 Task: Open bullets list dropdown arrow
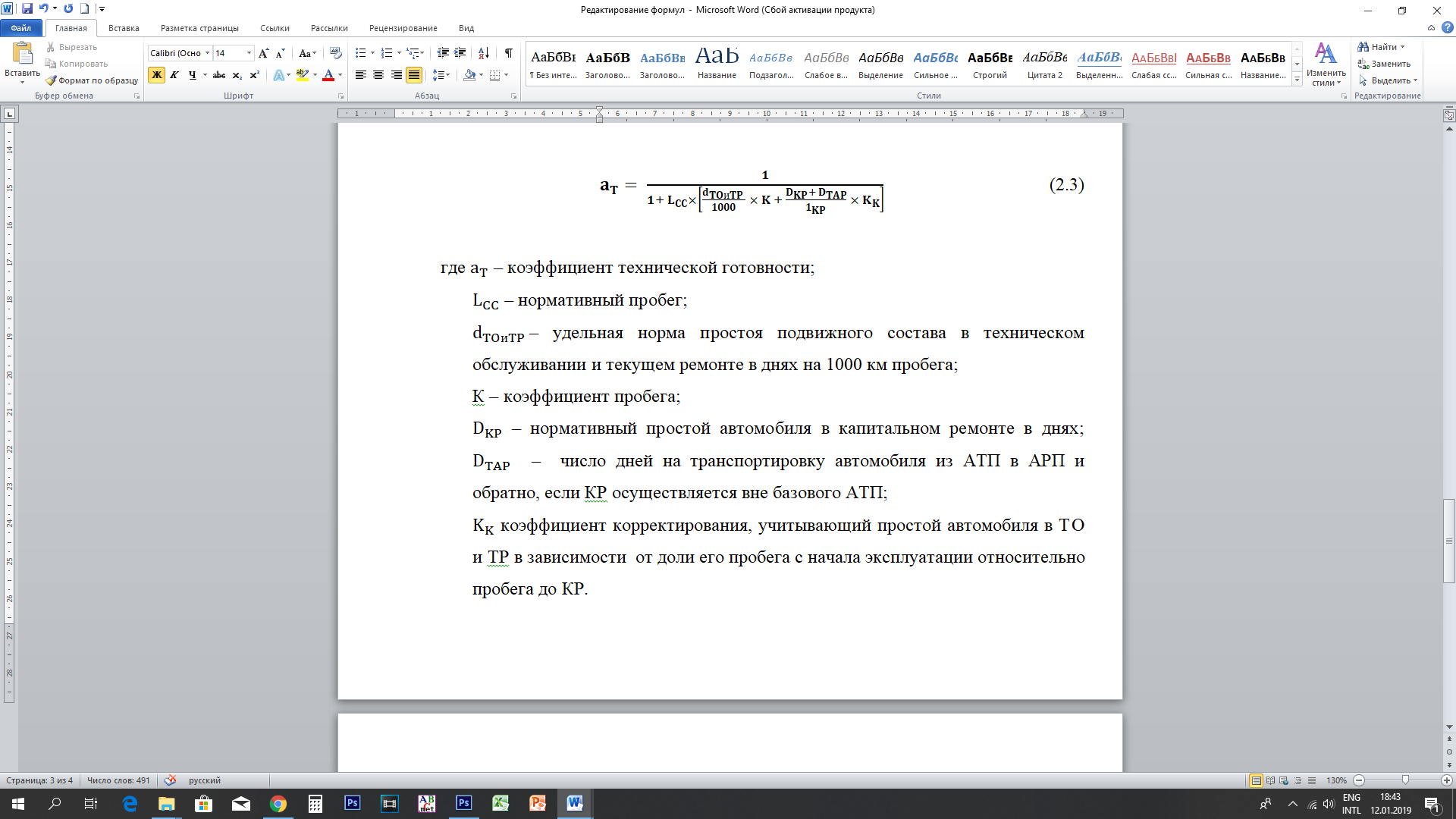click(x=372, y=53)
